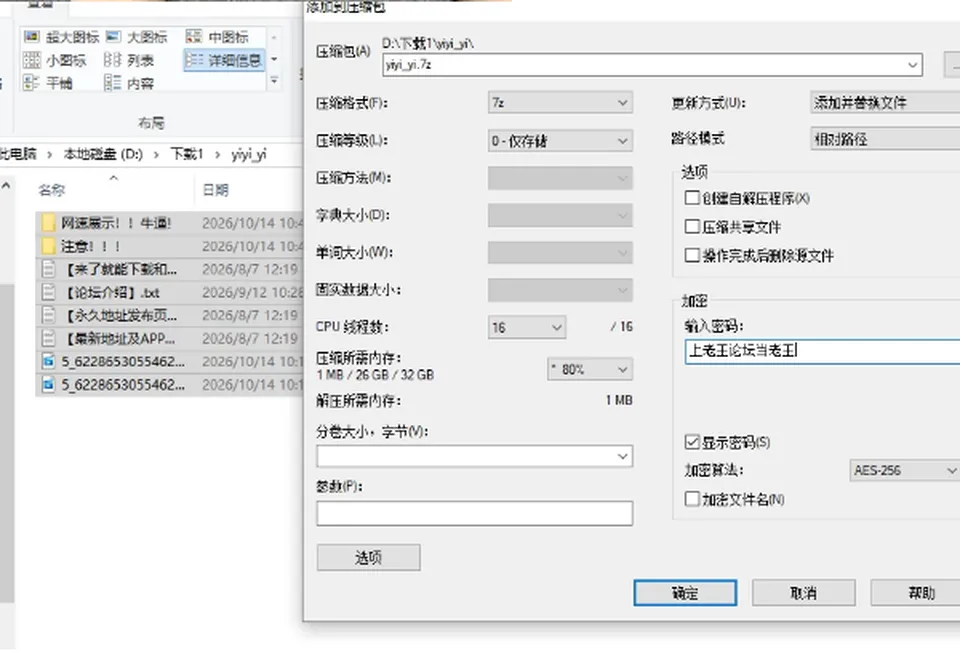Image resolution: width=960 pixels, height=651 pixels.
Task: Tick the 压缩共享文件 checkbox
Action: (x=692, y=227)
